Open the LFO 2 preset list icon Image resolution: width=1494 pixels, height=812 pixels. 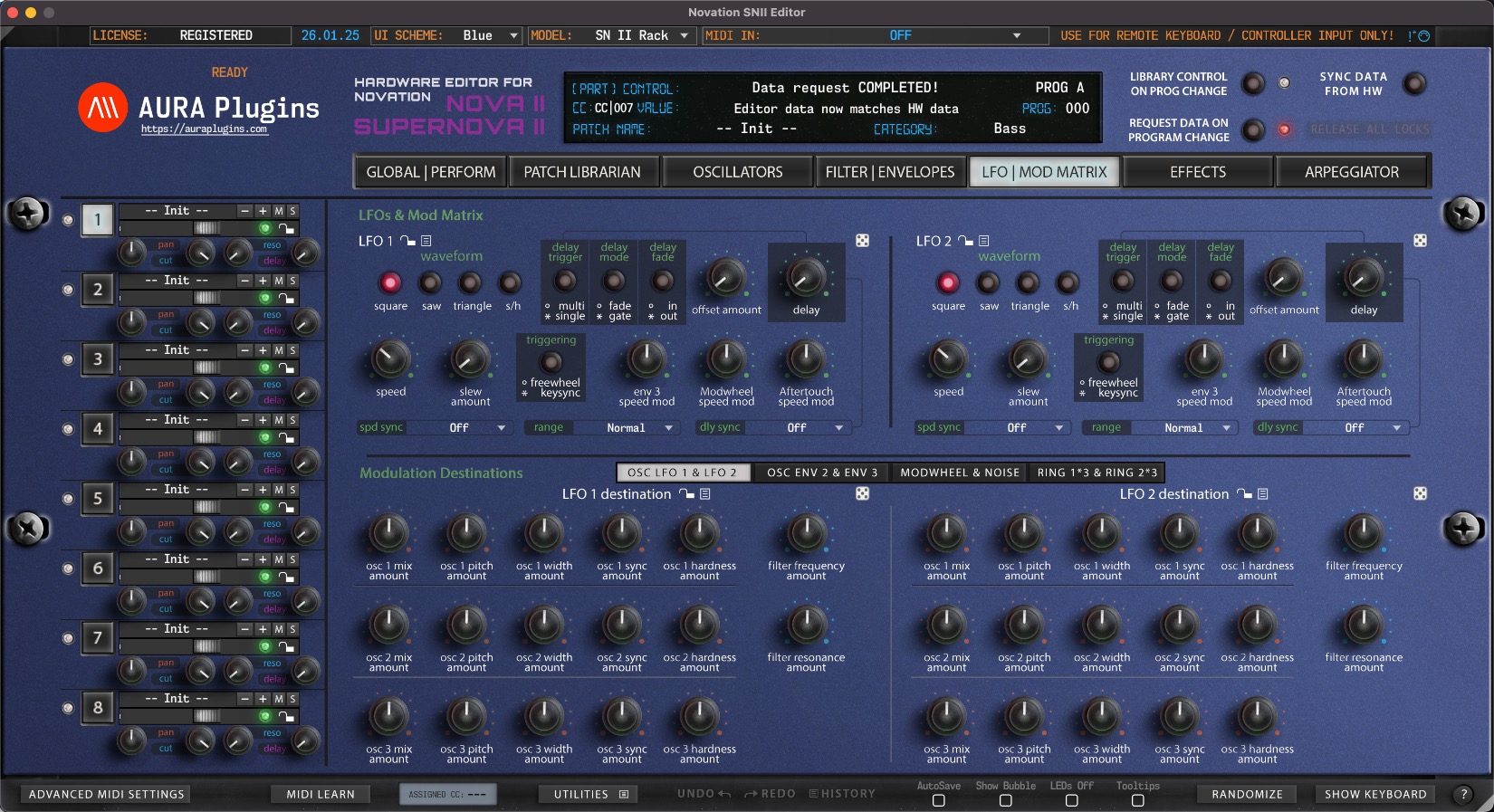983,241
